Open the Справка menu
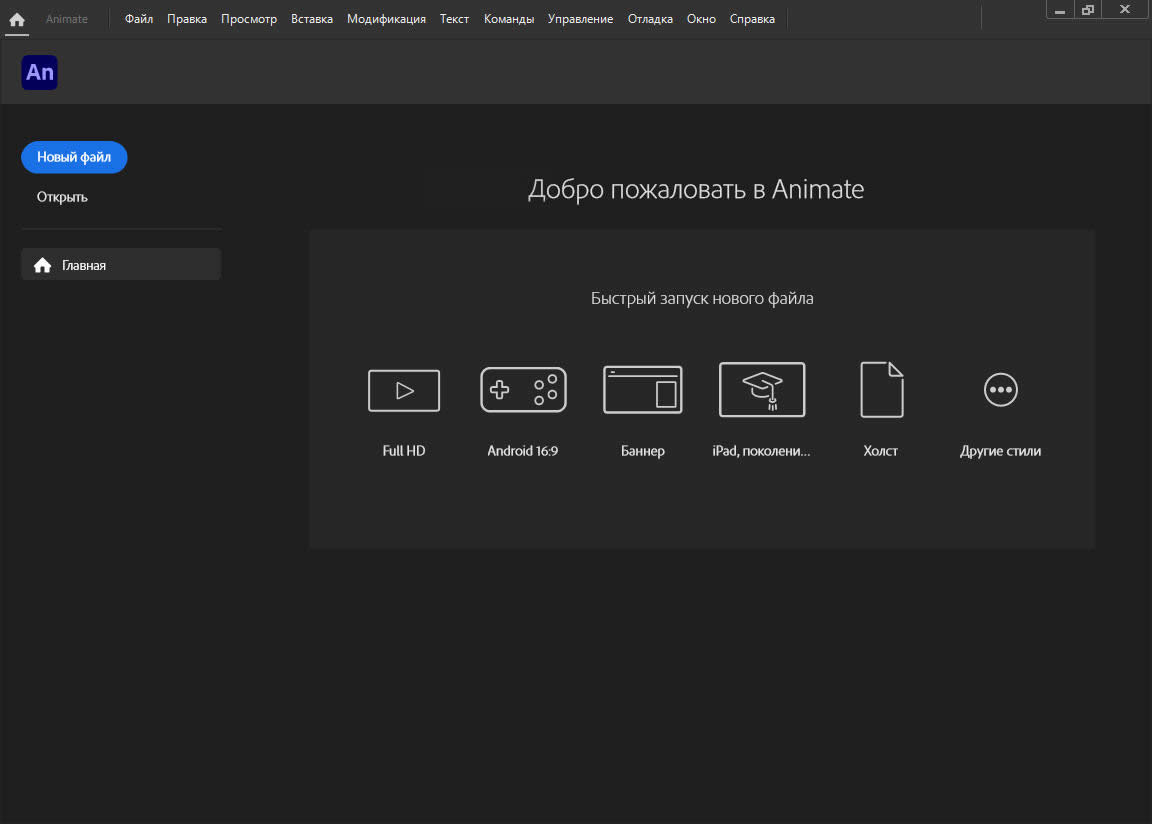The height and width of the screenshot is (824, 1152). click(x=751, y=19)
